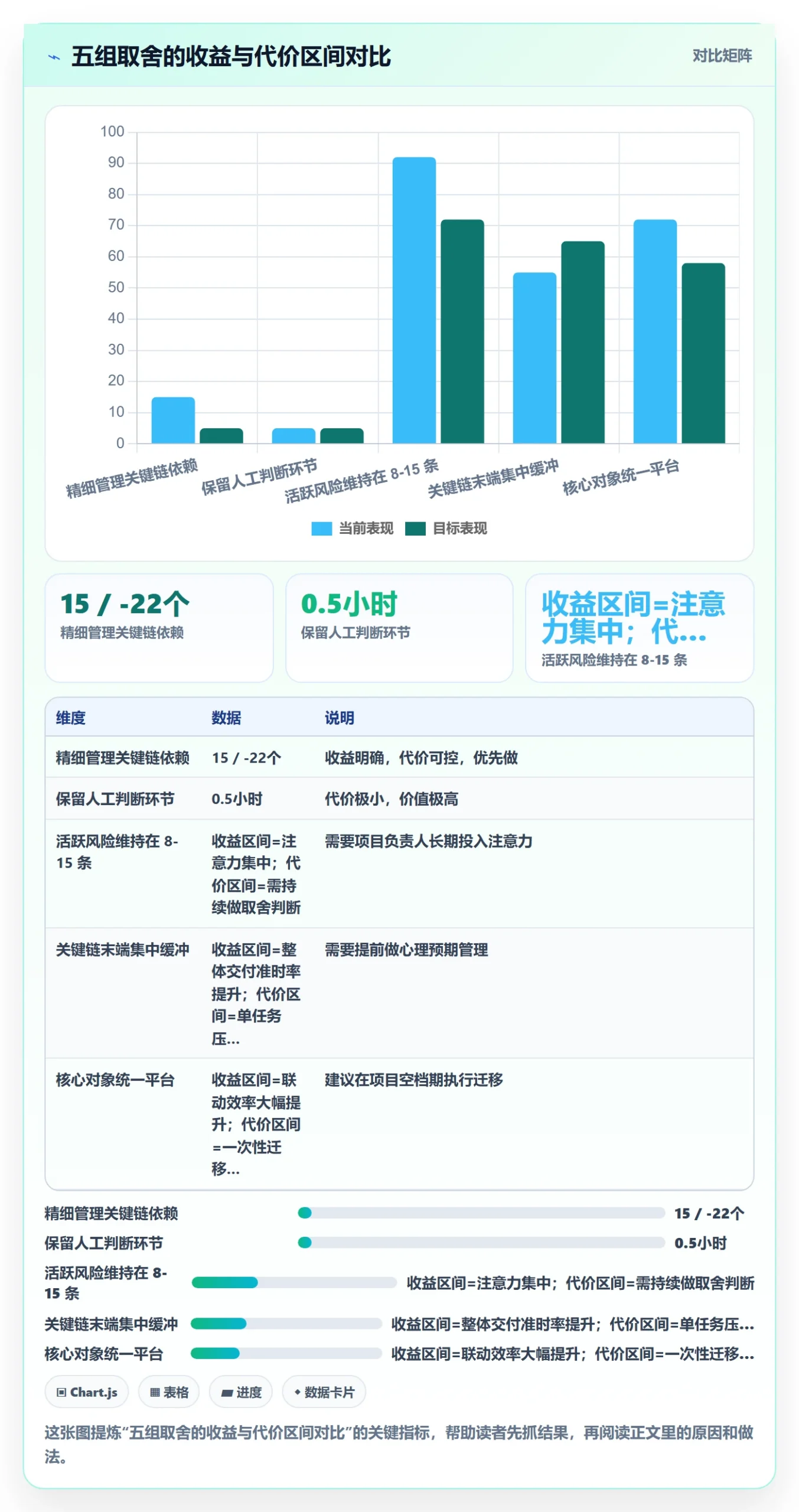Click progress bar for 保留人工判断环节
Screen dimensions: 799x1512
pos(481,1242)
